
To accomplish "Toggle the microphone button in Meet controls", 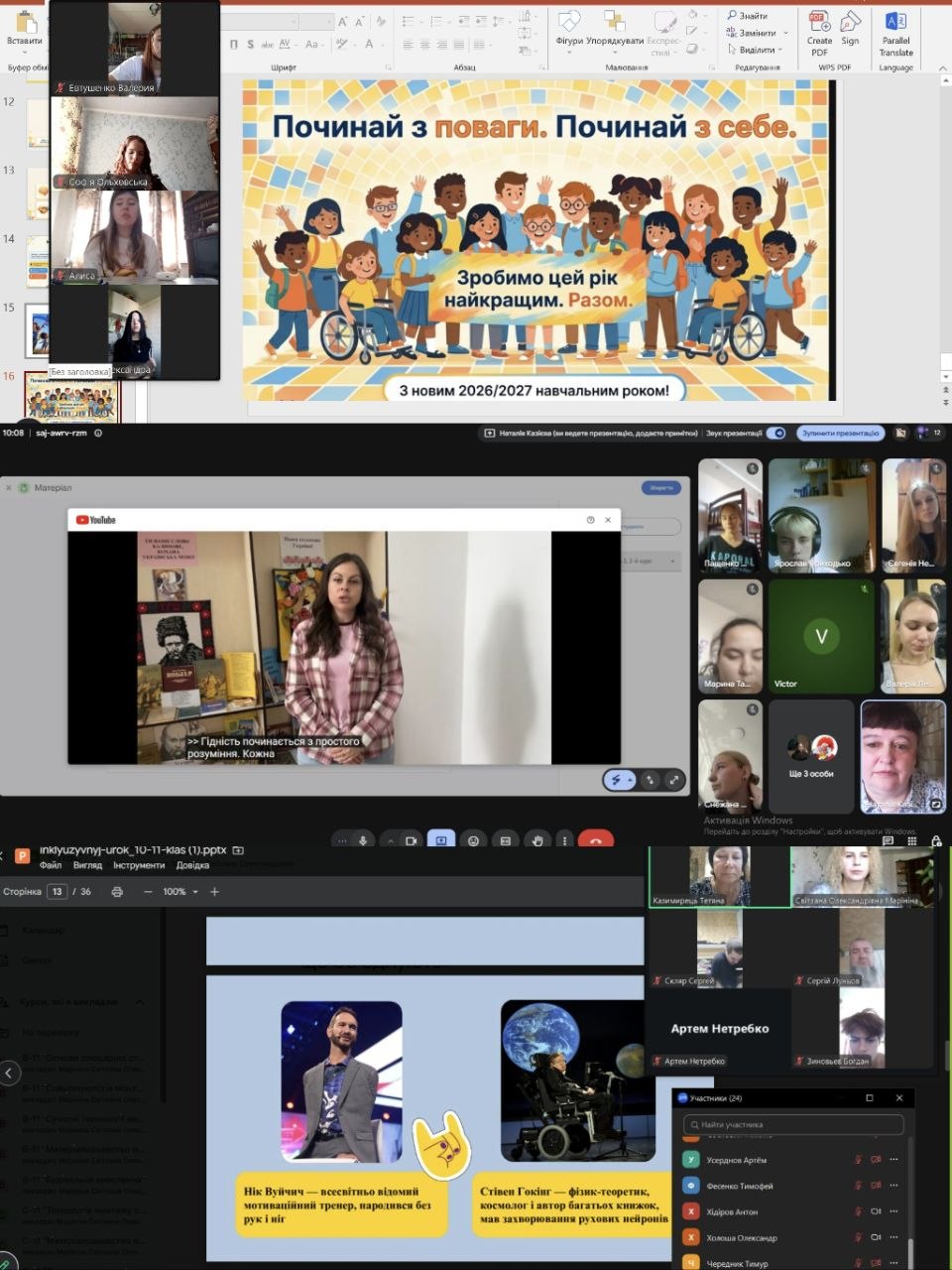I will click(x=363, y=840).
